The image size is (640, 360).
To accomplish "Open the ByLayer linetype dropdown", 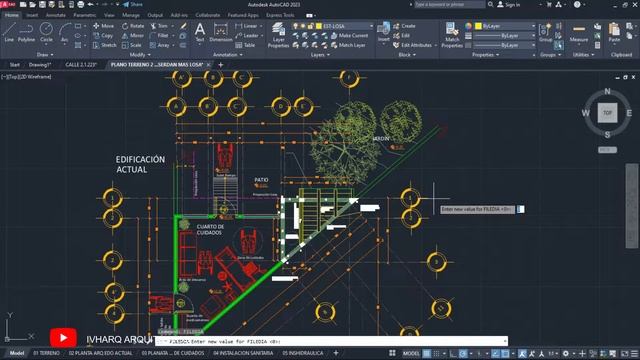I will point(533,45).
